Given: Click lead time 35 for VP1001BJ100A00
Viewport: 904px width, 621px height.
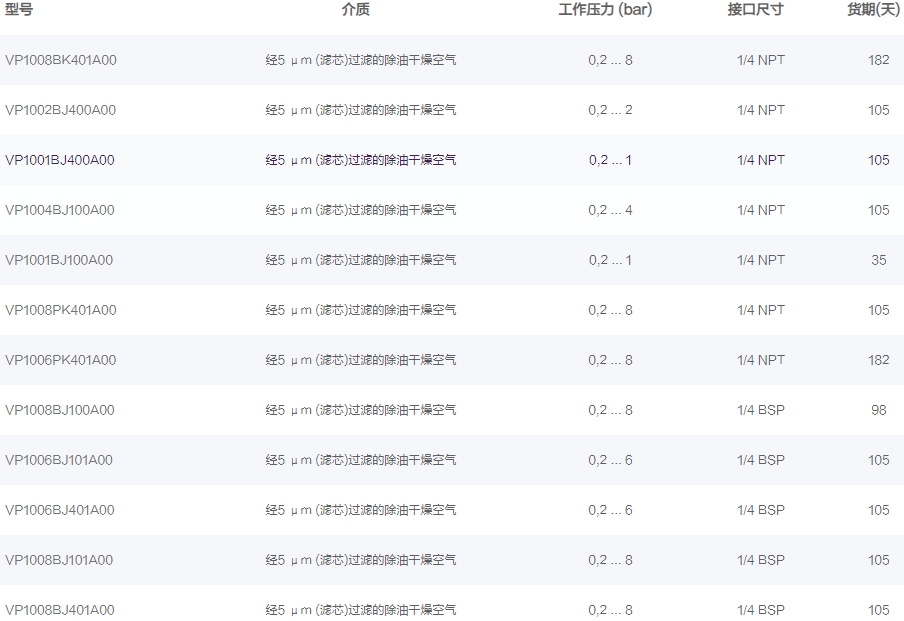Looking at the screenshot, I should [x=879, y=260].
